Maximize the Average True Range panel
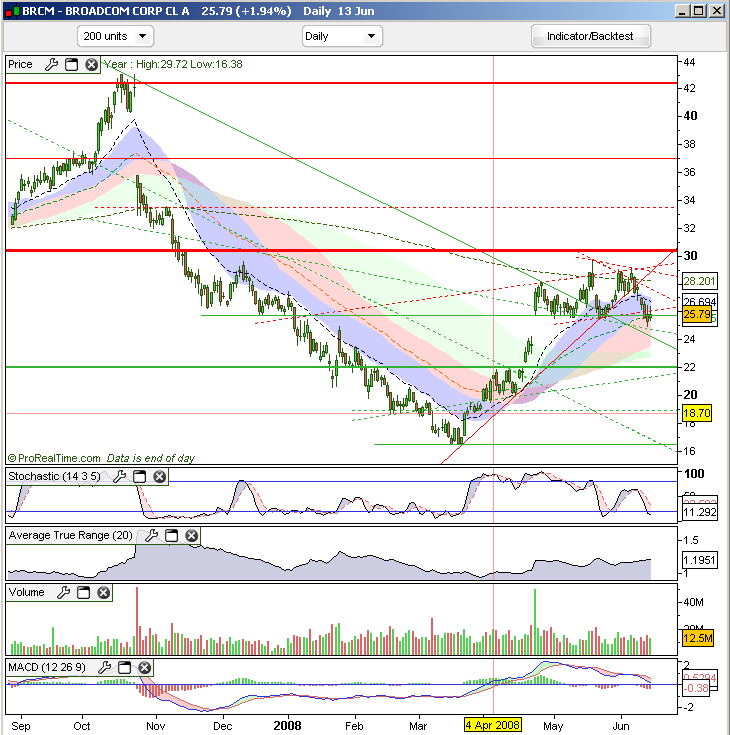 pos(172,535)
